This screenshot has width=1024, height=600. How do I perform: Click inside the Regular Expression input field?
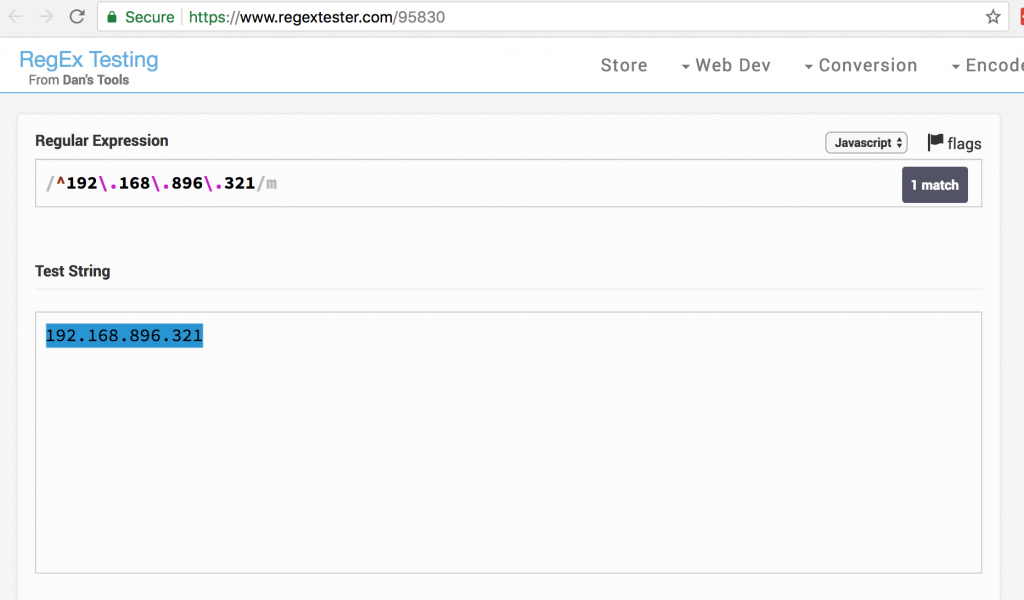coord(400,184)
